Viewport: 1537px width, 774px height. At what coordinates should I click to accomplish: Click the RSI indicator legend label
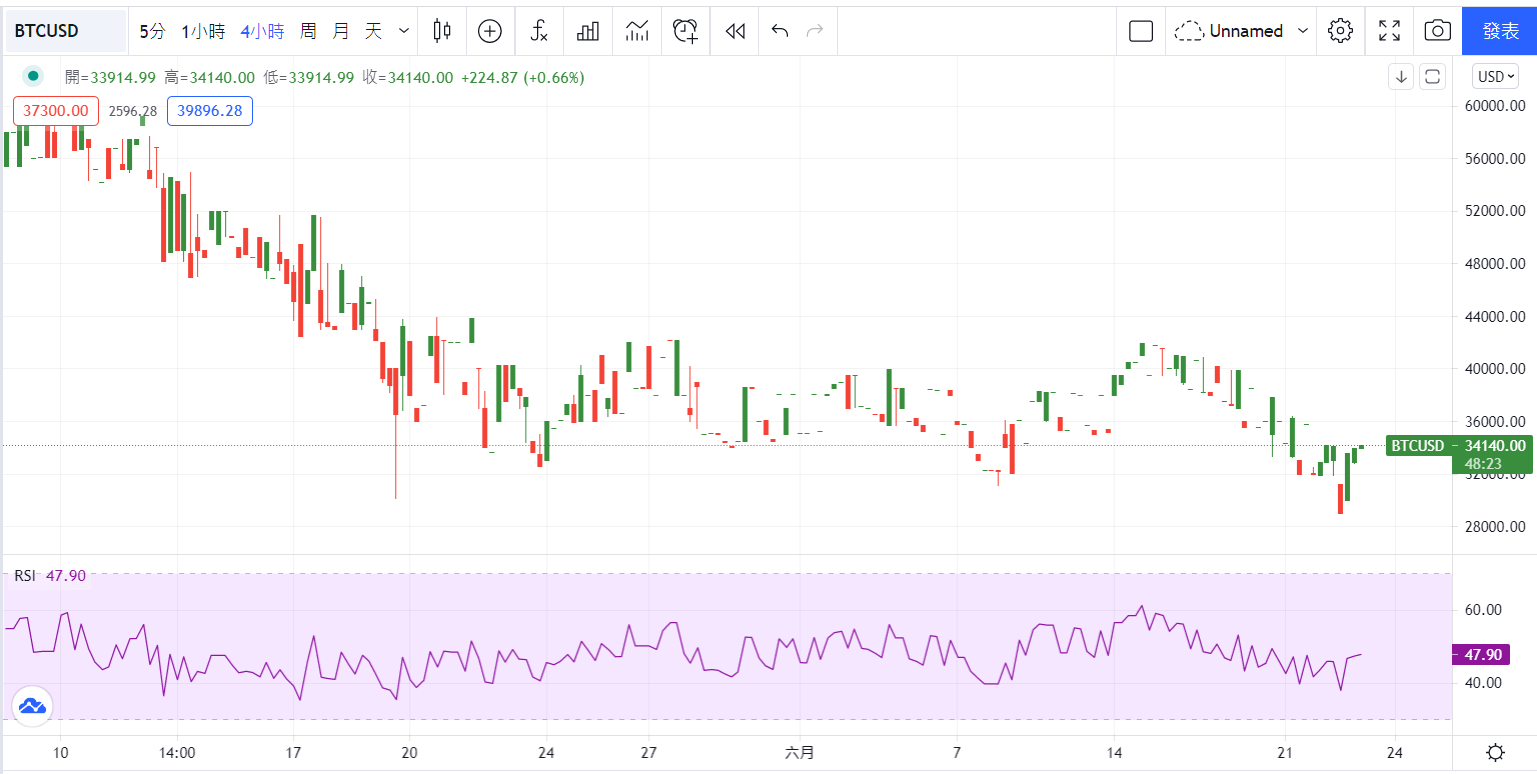pos(25,575)
